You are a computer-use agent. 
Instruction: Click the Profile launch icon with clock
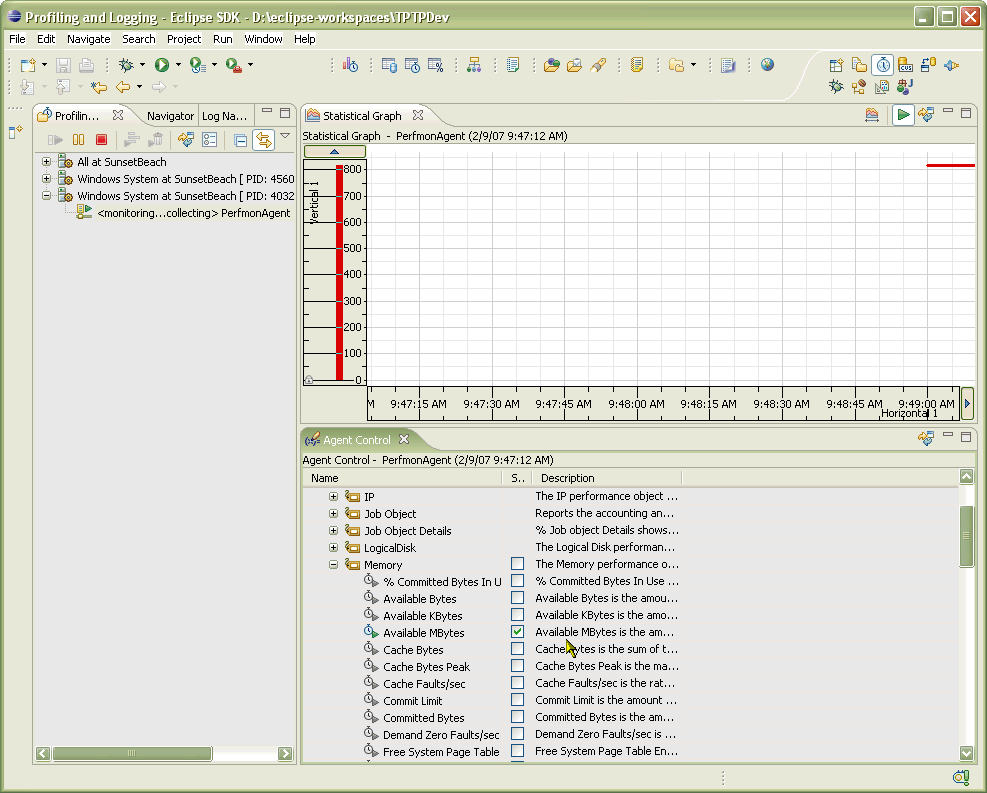[198, 65]
